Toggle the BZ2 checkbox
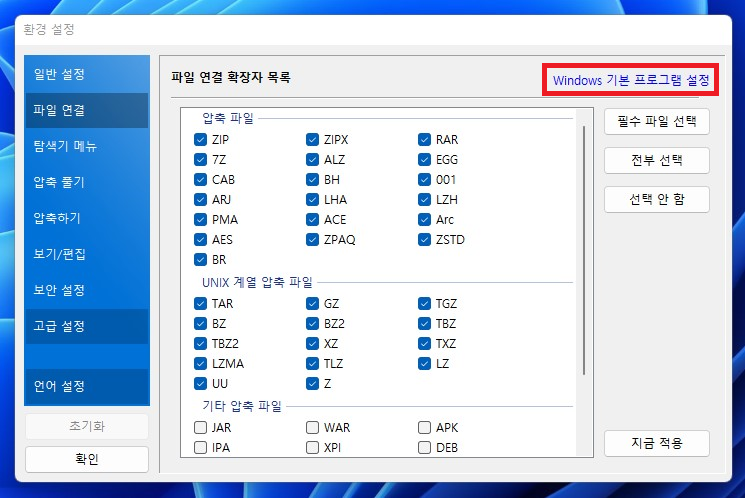The image size is (745, 498). 312,324
